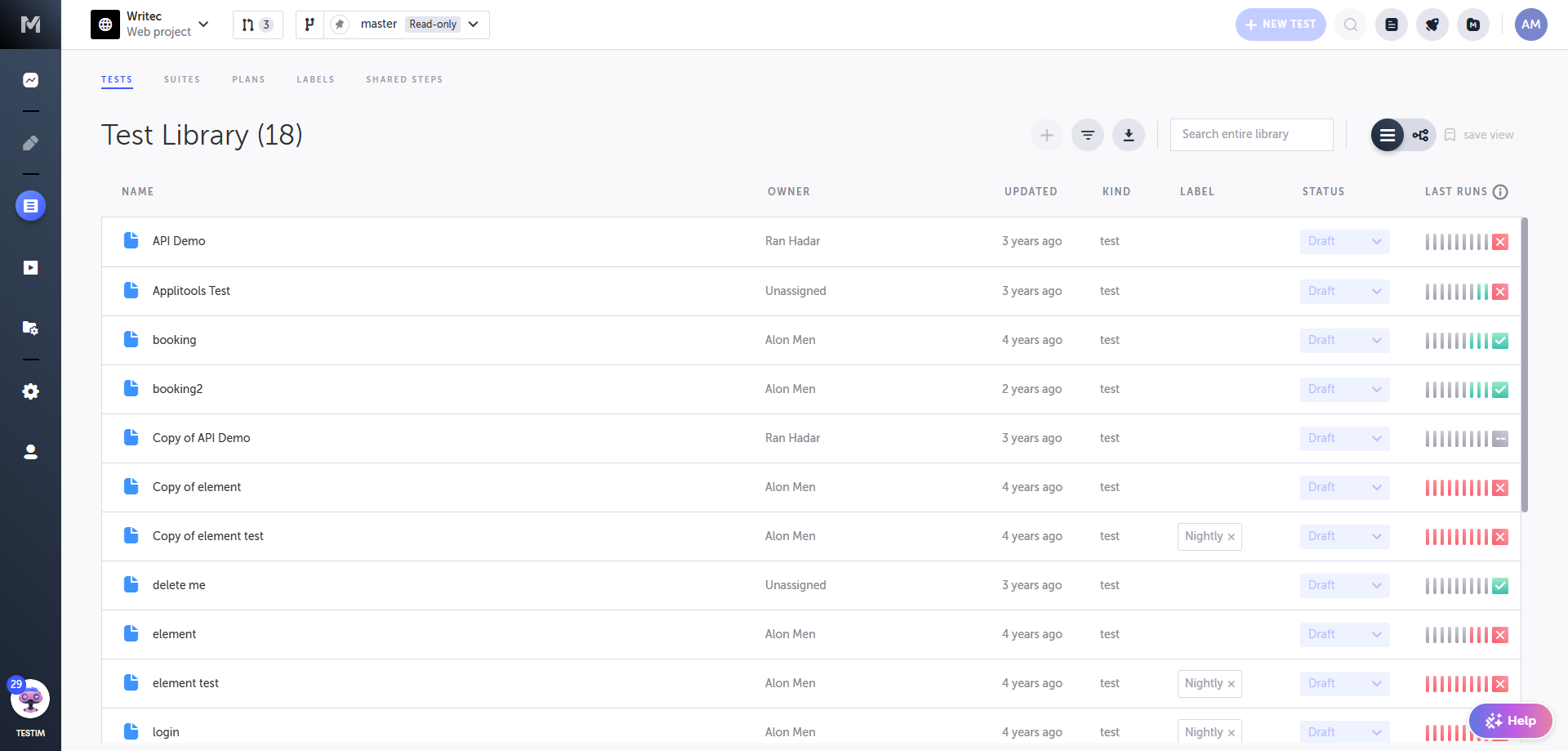Click the pencil editor icon in sidebar
This screenshot has height=751, width=1568.
click(30, 143)
